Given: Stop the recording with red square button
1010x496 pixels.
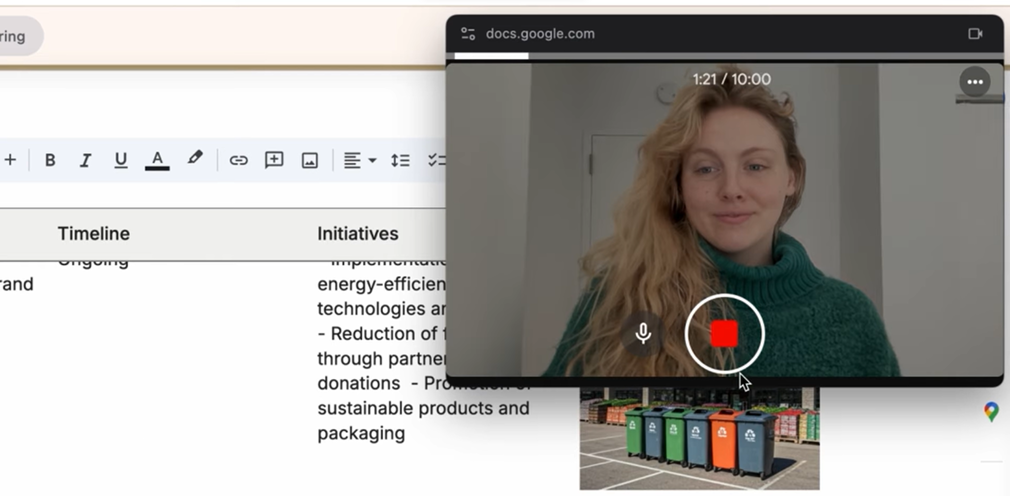Looking at the screenshot, I should tap(724, 334).
